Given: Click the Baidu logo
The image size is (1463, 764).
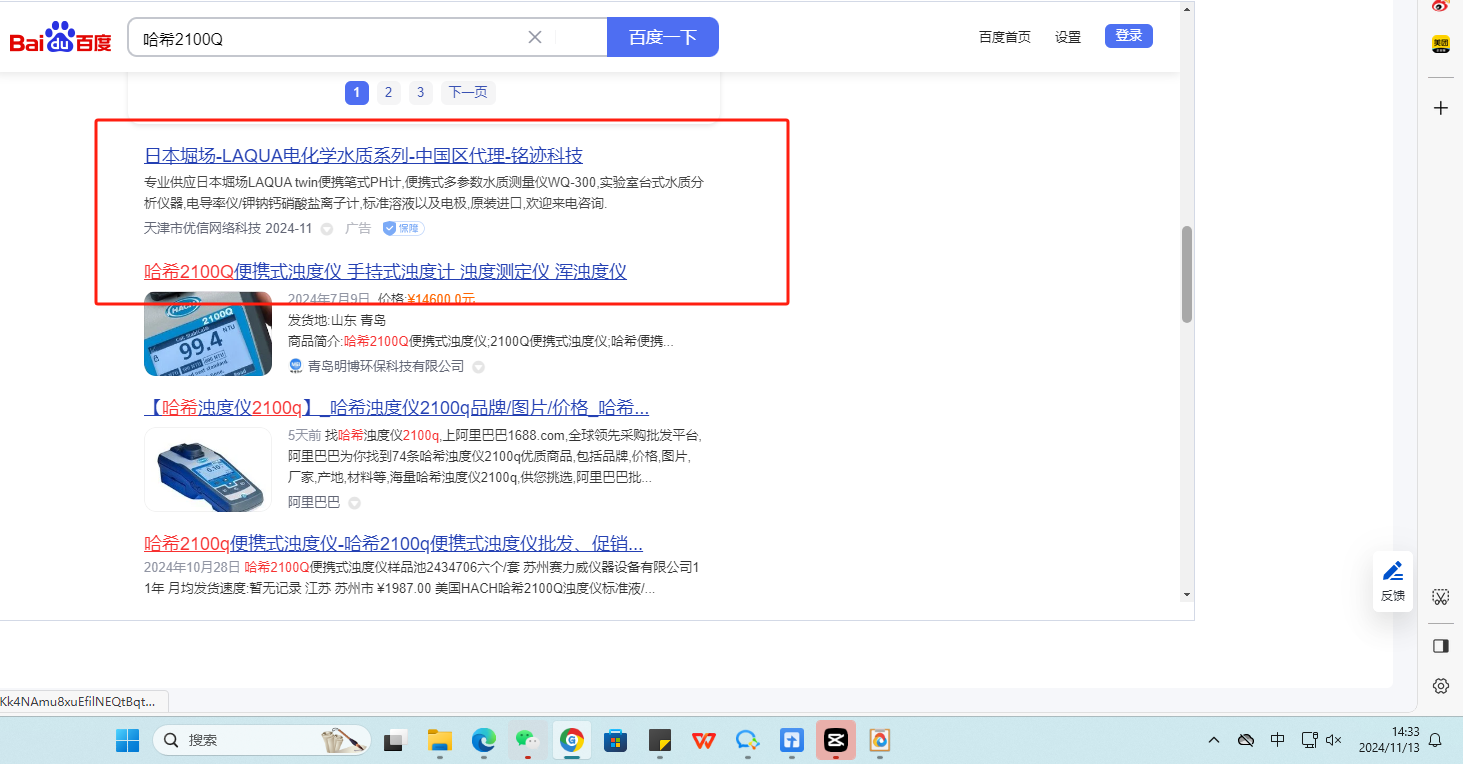Looking at the screenshot, I should (61, 38).
